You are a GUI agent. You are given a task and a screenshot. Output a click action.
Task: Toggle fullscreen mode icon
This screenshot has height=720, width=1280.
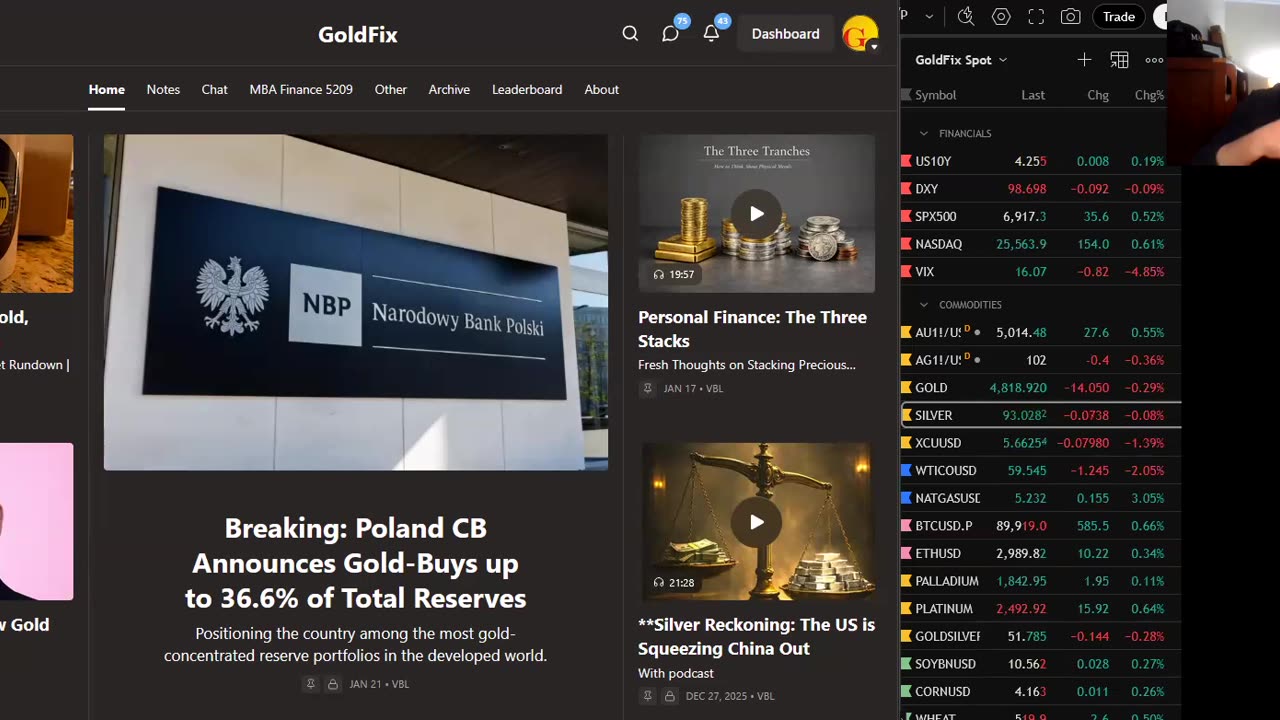[1036, 16]
